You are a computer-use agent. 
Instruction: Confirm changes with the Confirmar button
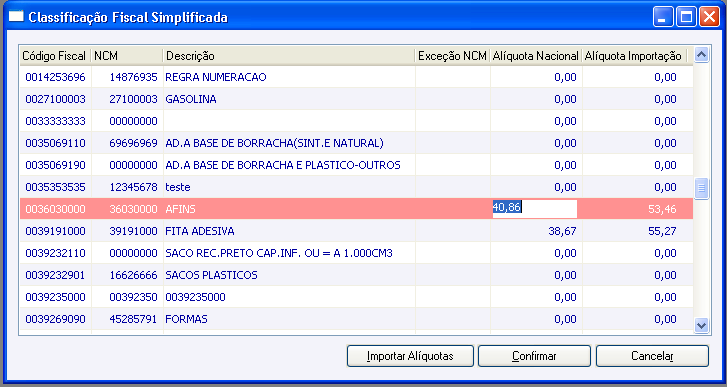pyautogui.click(x=534, y=356)
